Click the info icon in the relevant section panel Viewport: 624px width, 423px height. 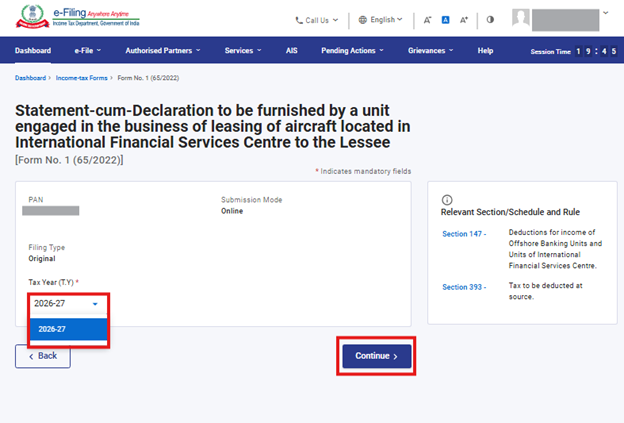[447, 199]
